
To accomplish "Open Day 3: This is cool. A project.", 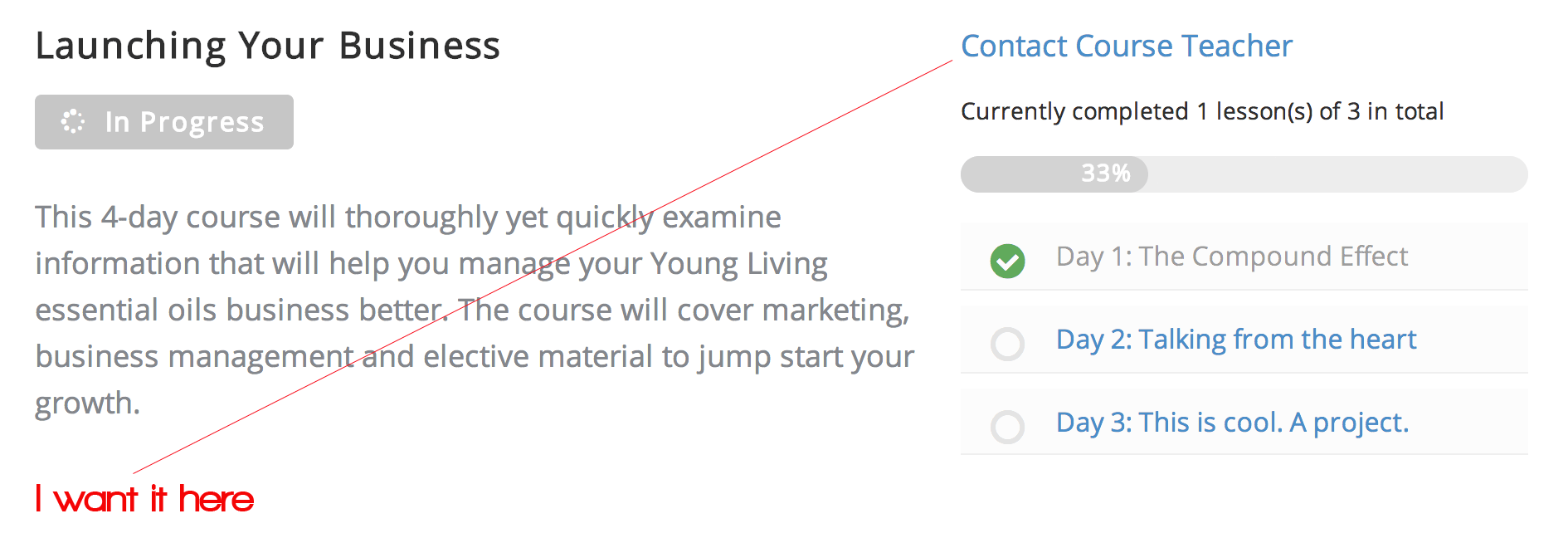I will click(x=1232, y=423).
